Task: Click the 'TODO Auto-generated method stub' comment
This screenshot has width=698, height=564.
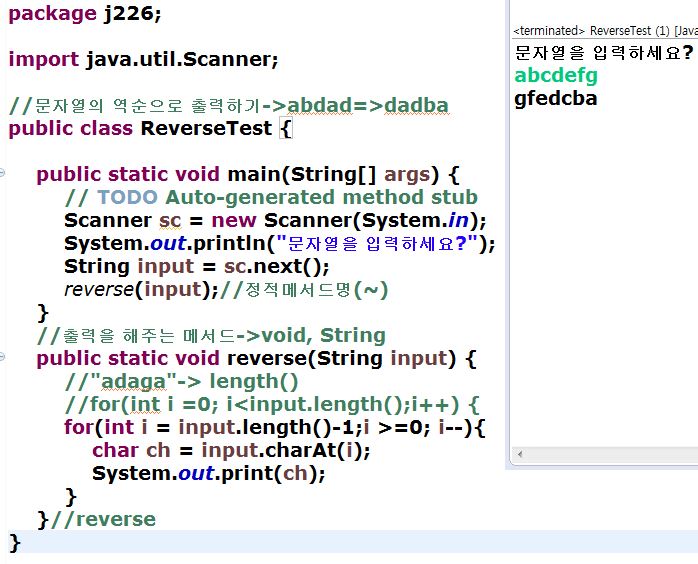Action: point(271,197)
